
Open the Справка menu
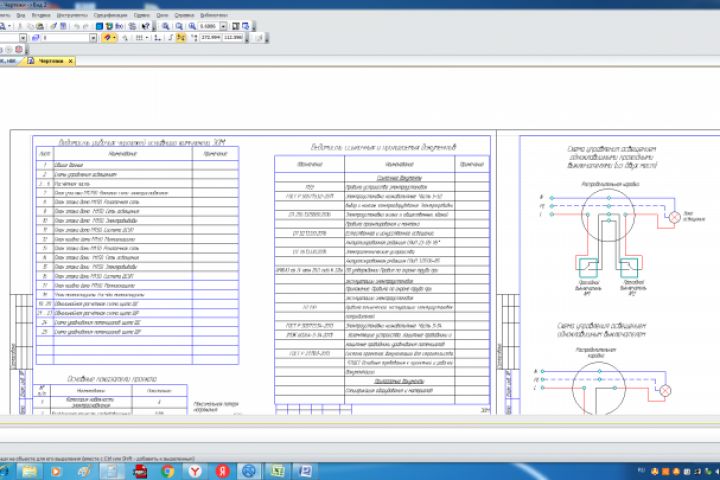tap(184, 15)
